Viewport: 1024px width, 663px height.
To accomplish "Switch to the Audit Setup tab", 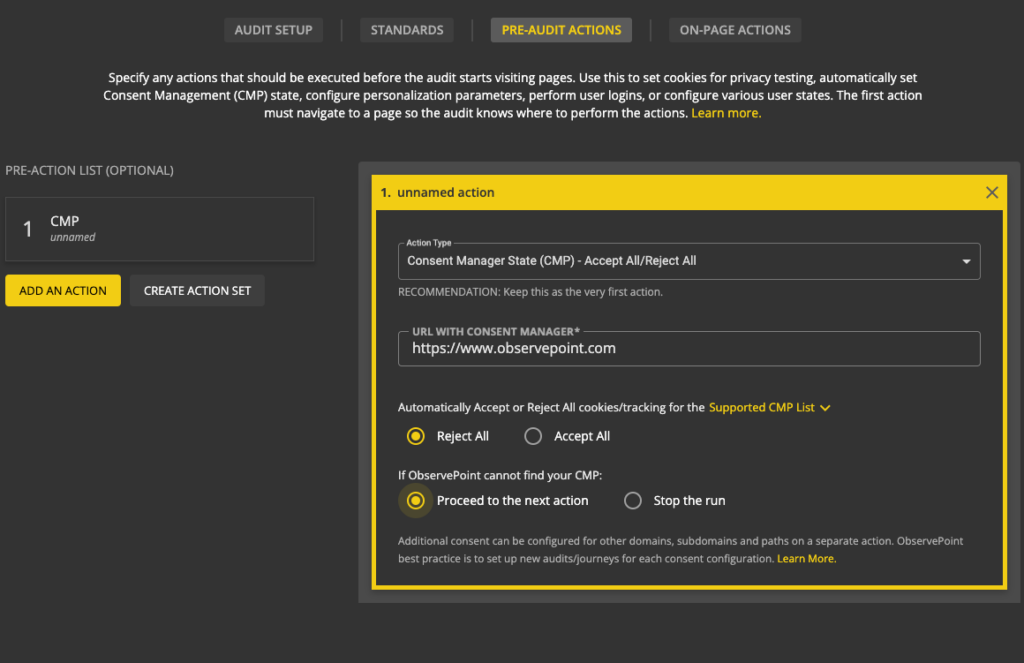I will pos(273,30).
